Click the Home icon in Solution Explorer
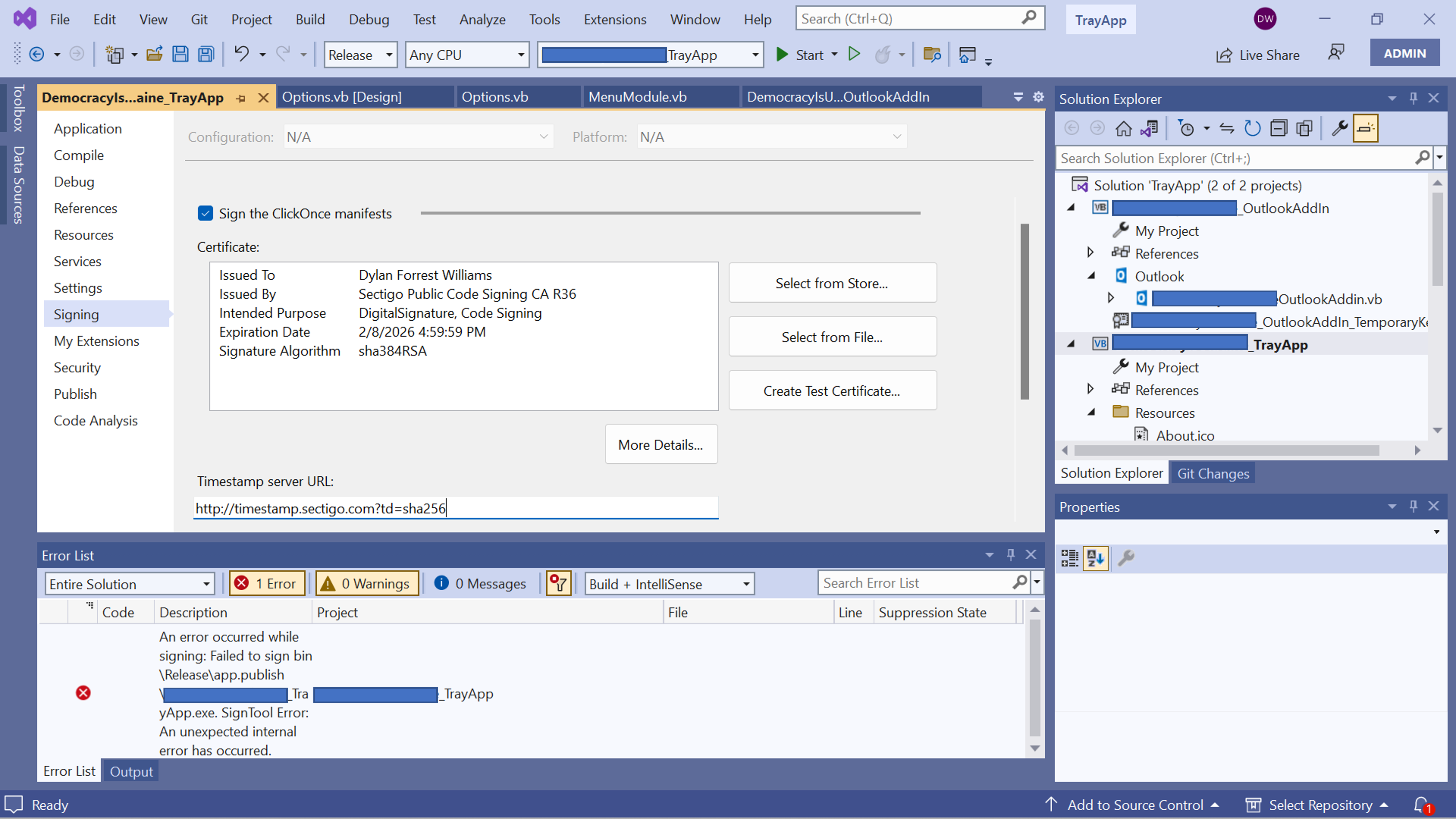 click(x=1123, y=128)
